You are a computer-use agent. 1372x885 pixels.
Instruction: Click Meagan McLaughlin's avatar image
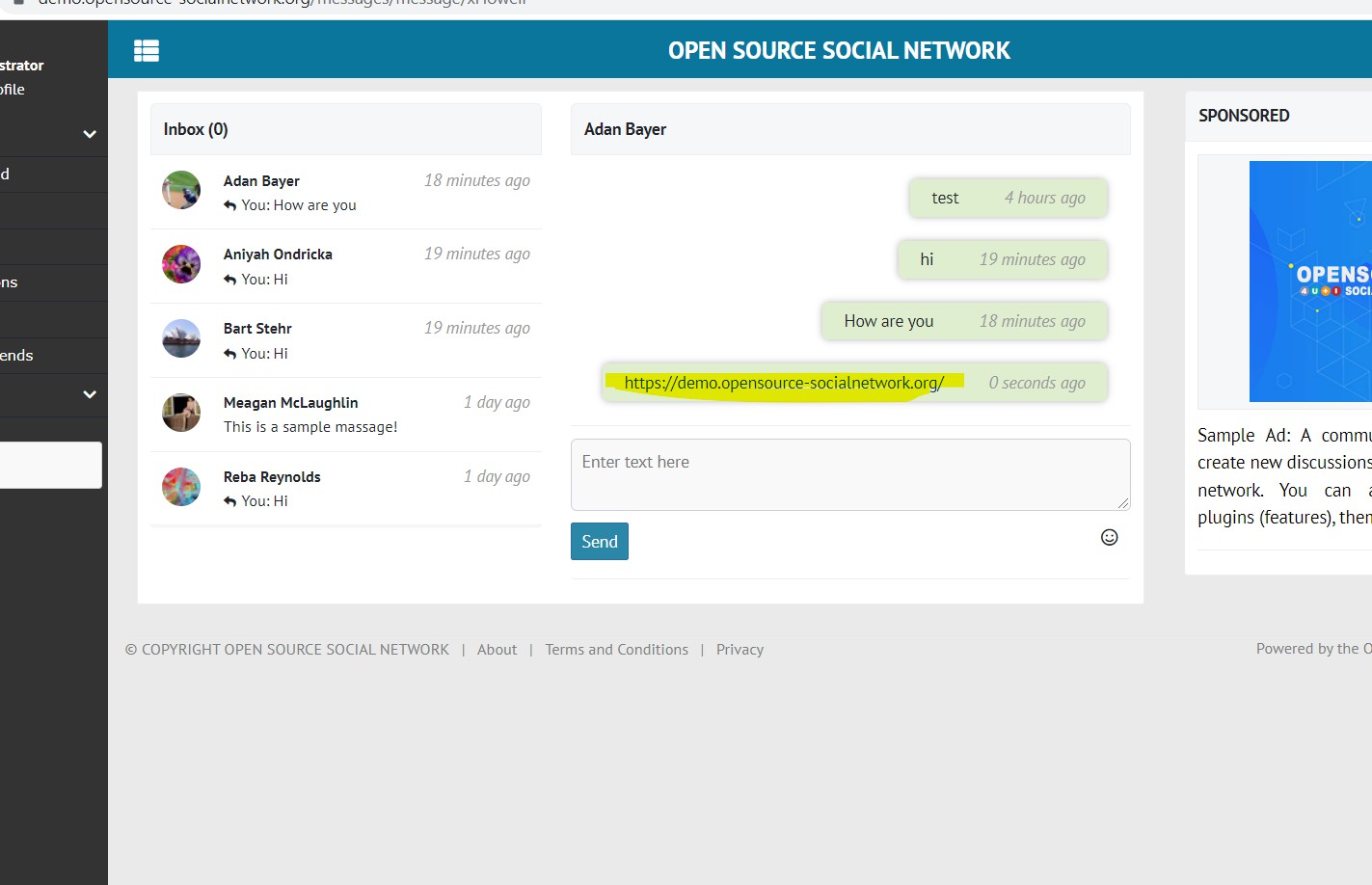point(181,413)
